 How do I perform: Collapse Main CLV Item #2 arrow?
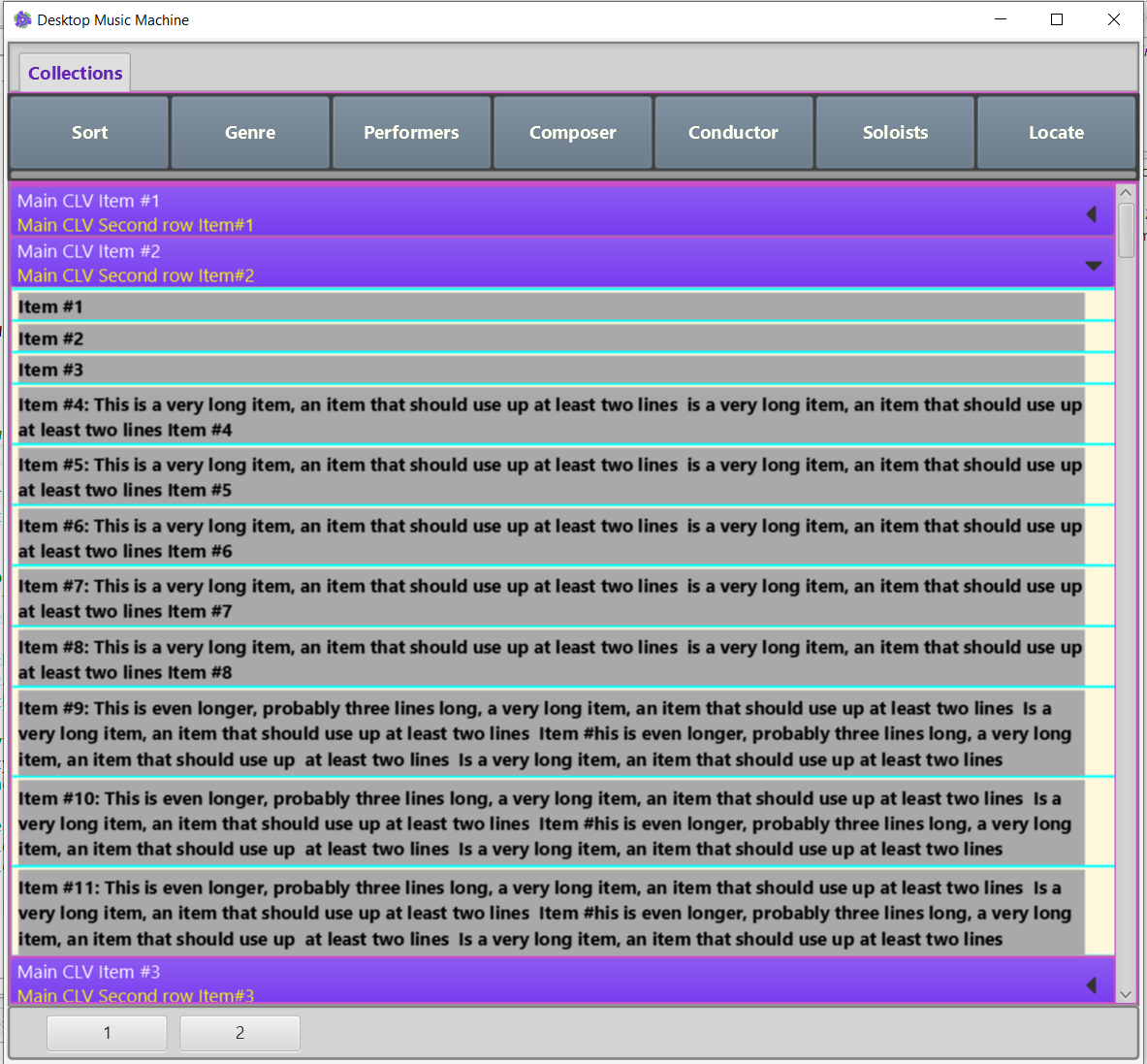(x=1094, y=266)
